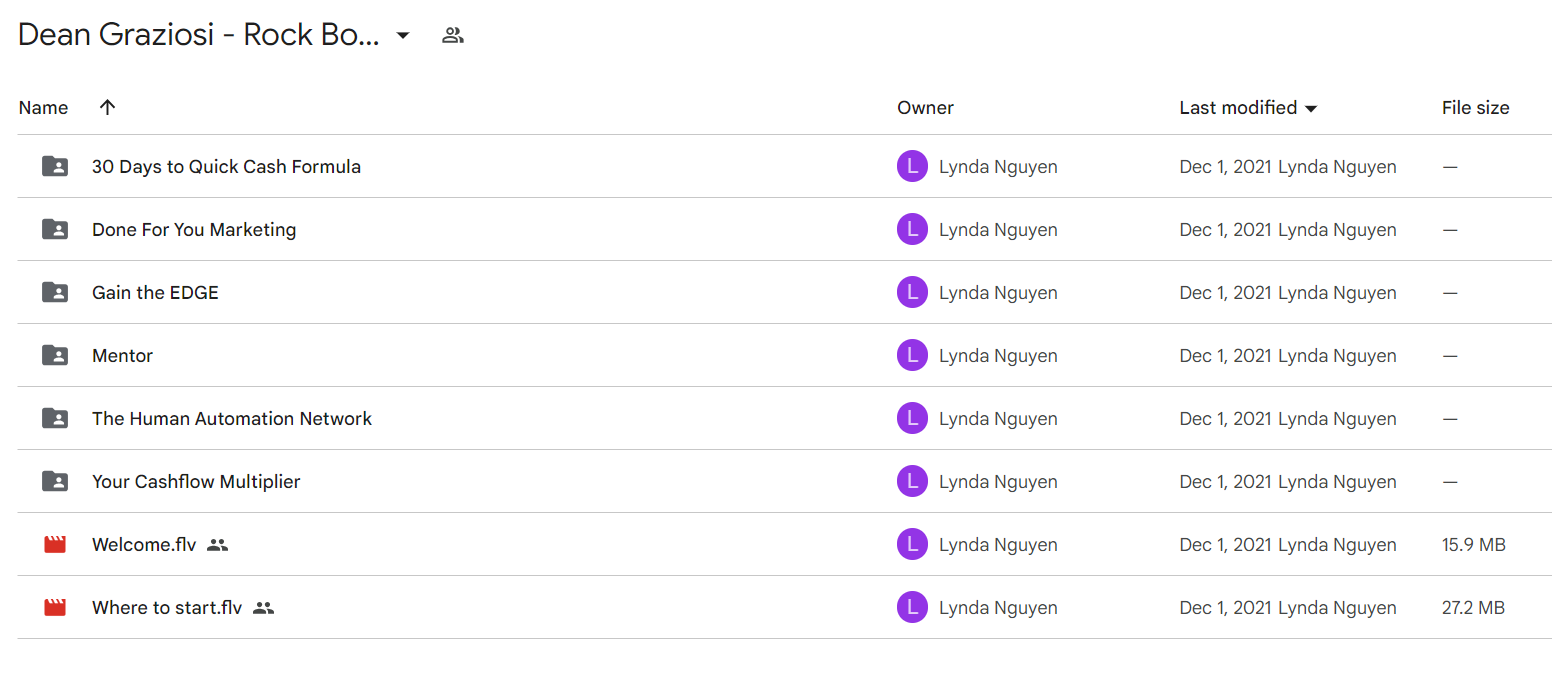This screenshot has height=681, width=1552.
Task: Click owner avatar in Welcome.flv row
Action: pyautogui.click(x=912, y=545)
